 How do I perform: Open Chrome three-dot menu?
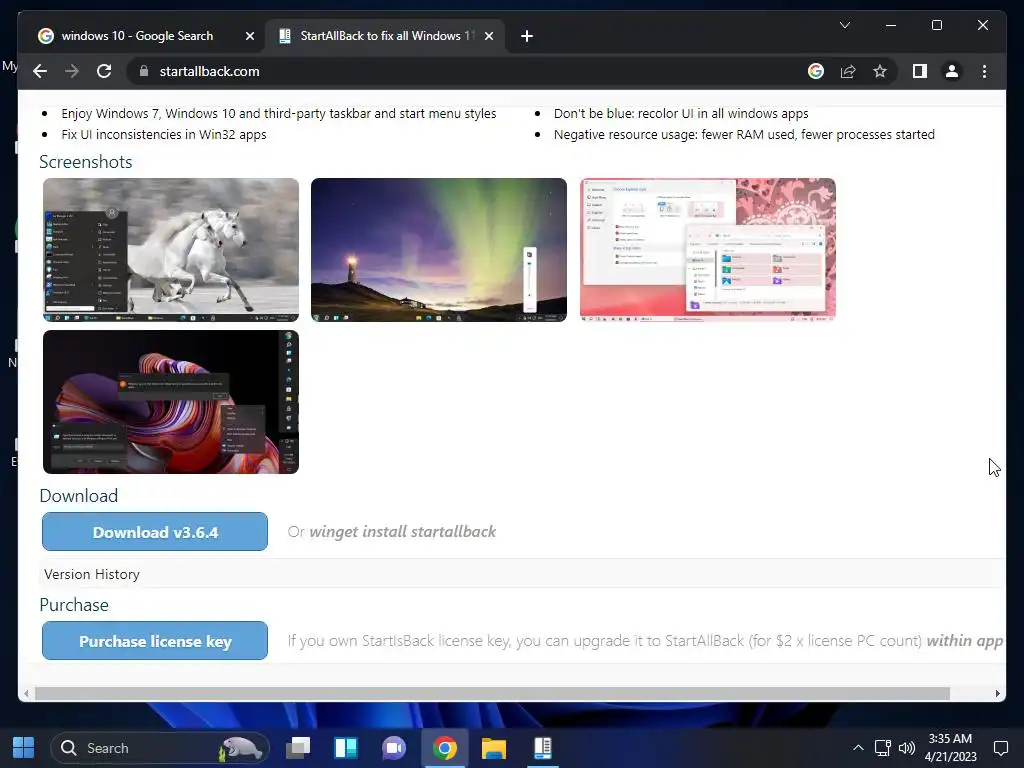point(984,71)
